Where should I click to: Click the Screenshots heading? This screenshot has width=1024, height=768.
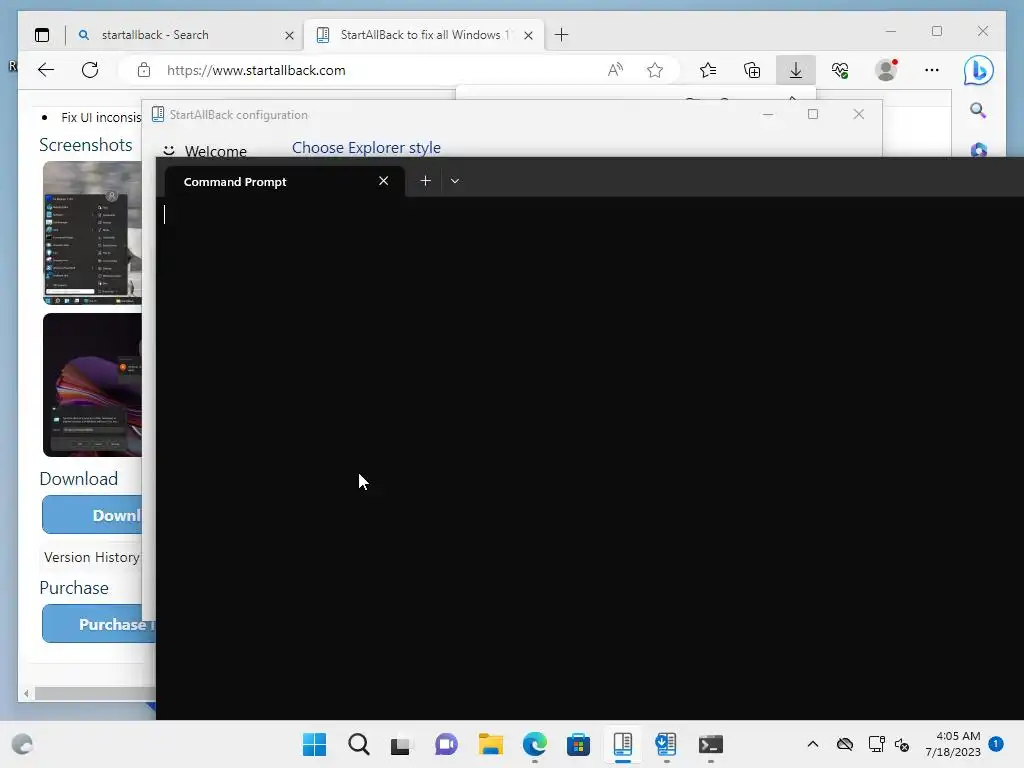click(x=86, y=144)
